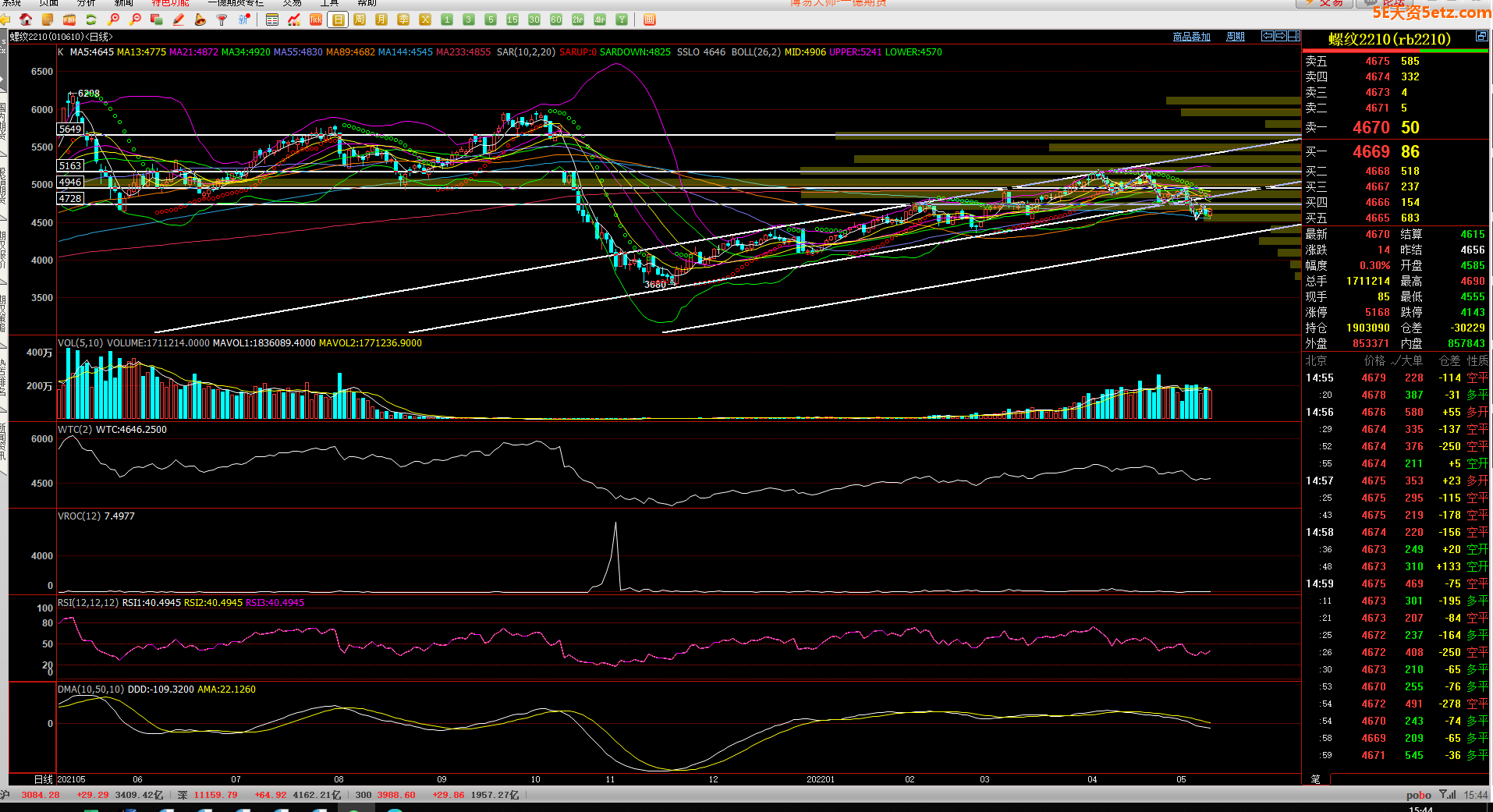This screenshot has width=1493, height=812.
Task: Click the yellow back arrow toolbar icon
Action: point(5,20)
